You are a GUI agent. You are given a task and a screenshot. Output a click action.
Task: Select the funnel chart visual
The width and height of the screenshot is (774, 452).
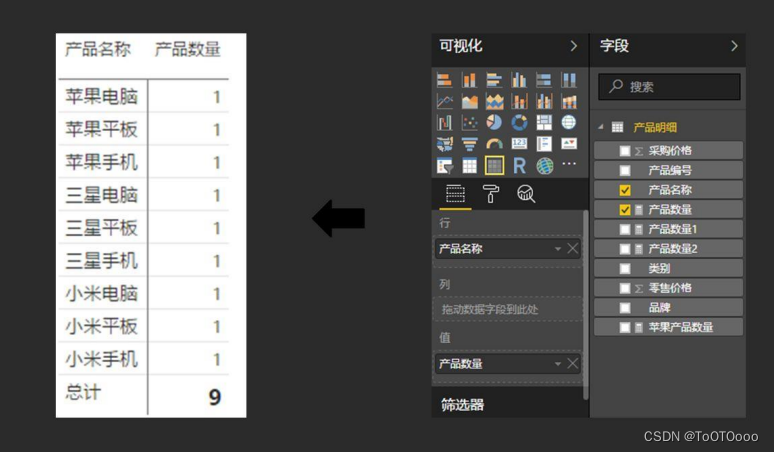point(469,144)
